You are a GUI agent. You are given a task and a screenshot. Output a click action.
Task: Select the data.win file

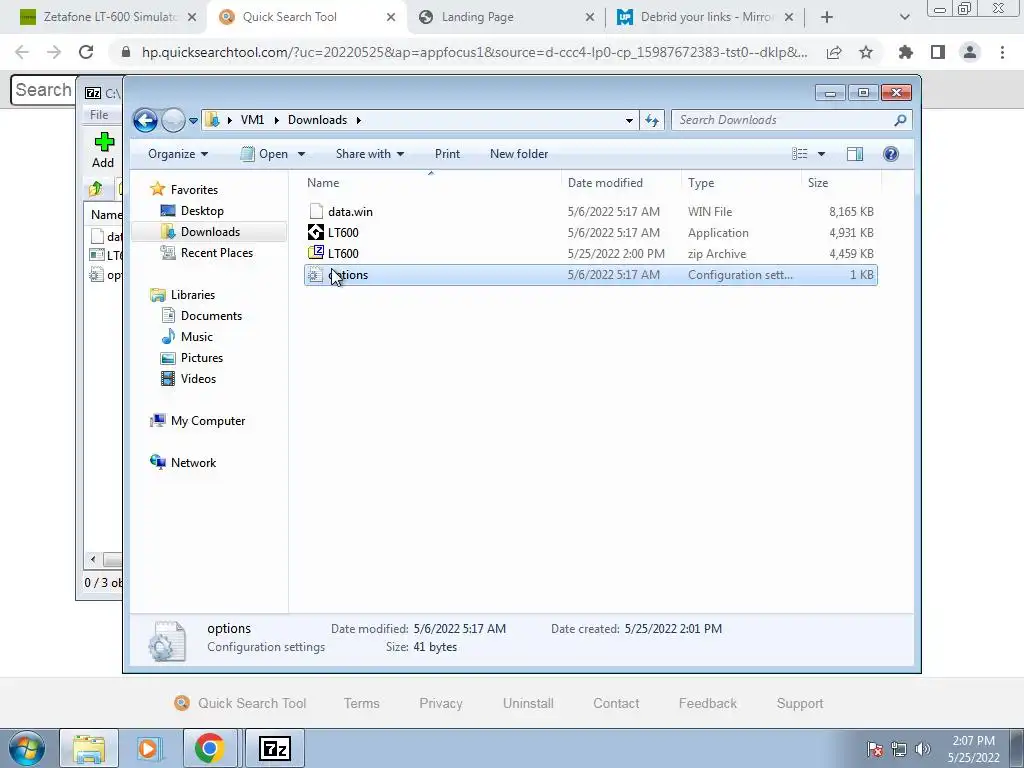[x=590, y=212]
